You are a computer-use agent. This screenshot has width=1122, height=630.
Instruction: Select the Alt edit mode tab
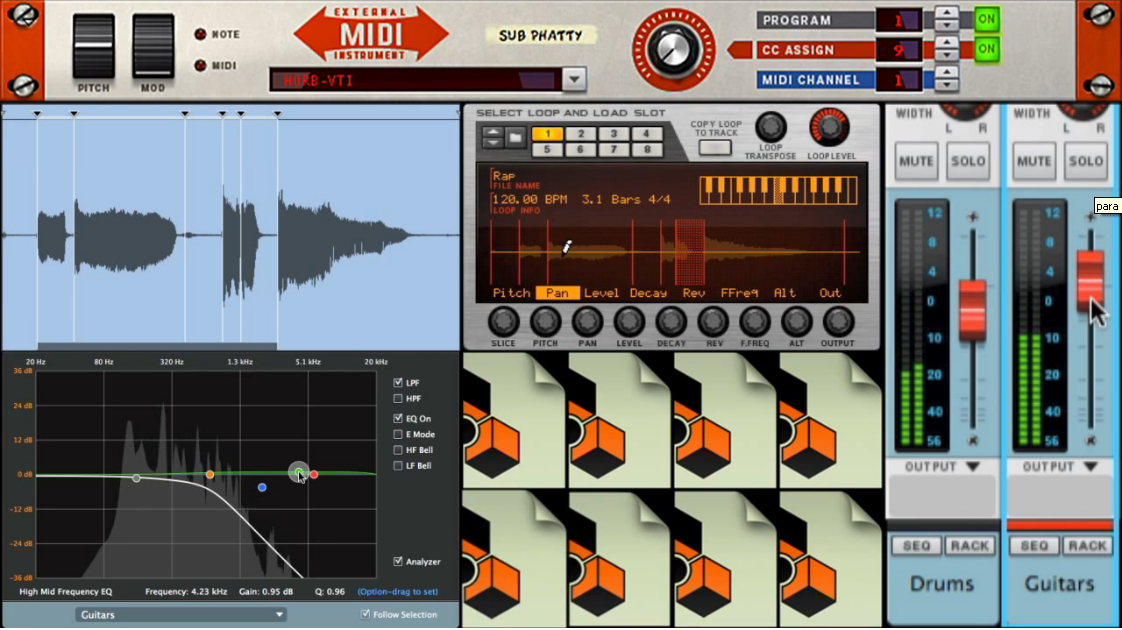pyautogui.click(x=784, y=293)
